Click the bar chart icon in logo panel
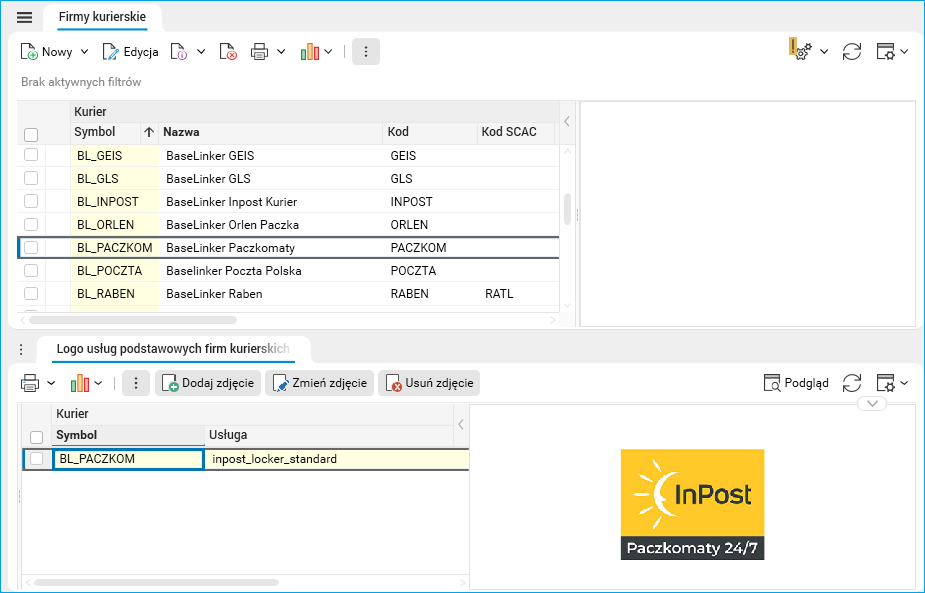This screenshot has height=593, width=925. (x=80, y=383)
